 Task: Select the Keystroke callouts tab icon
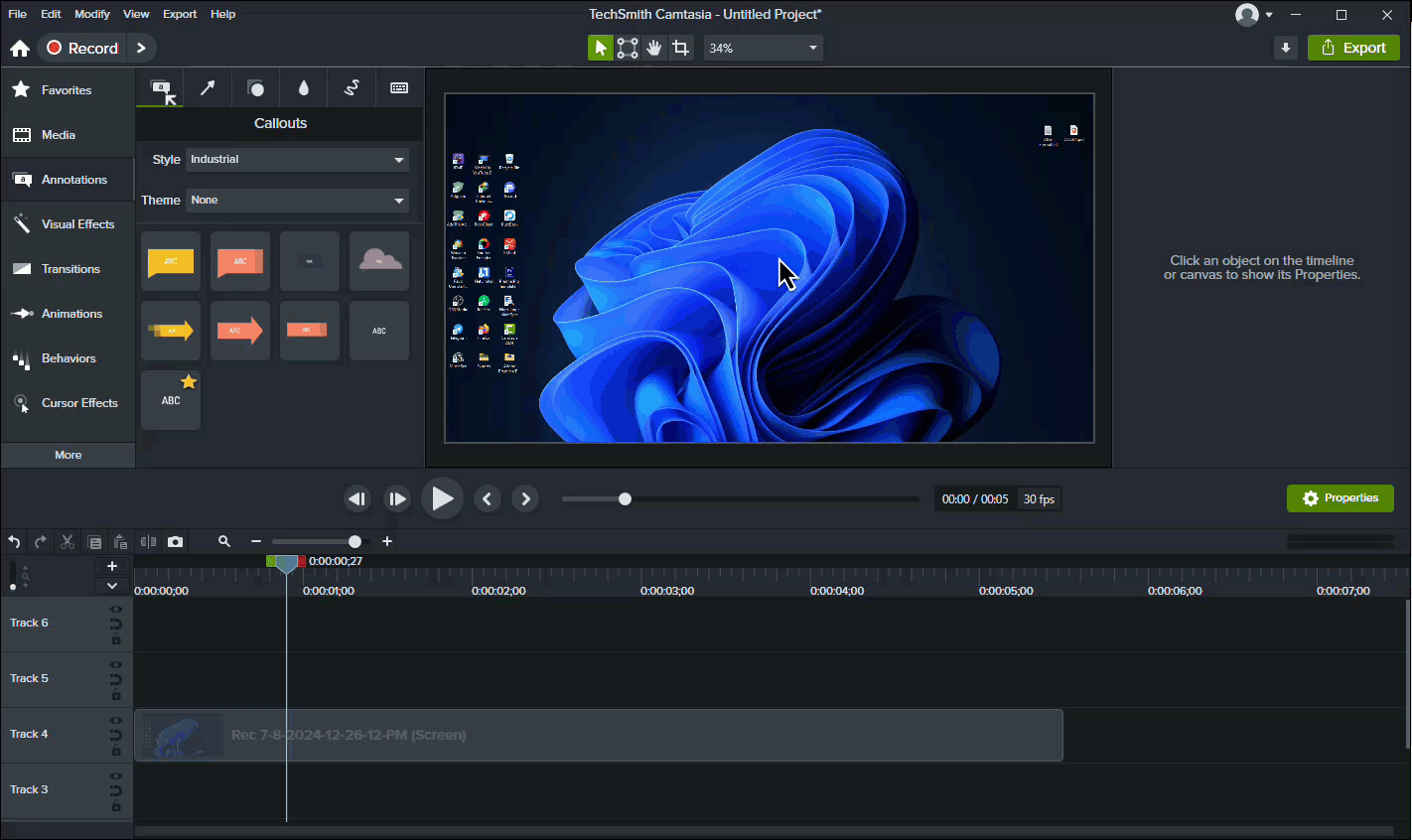399,88
